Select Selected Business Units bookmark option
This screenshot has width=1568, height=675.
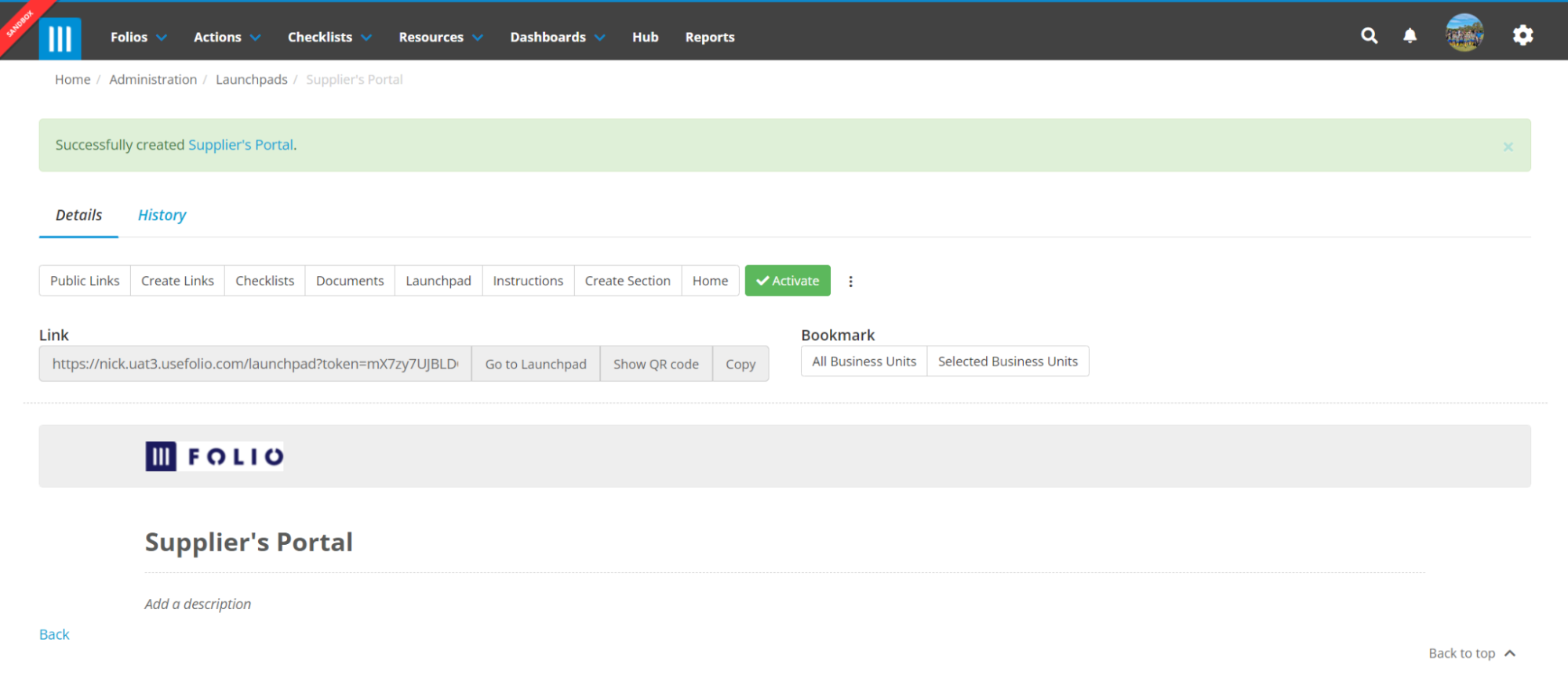coord(1008,361)
